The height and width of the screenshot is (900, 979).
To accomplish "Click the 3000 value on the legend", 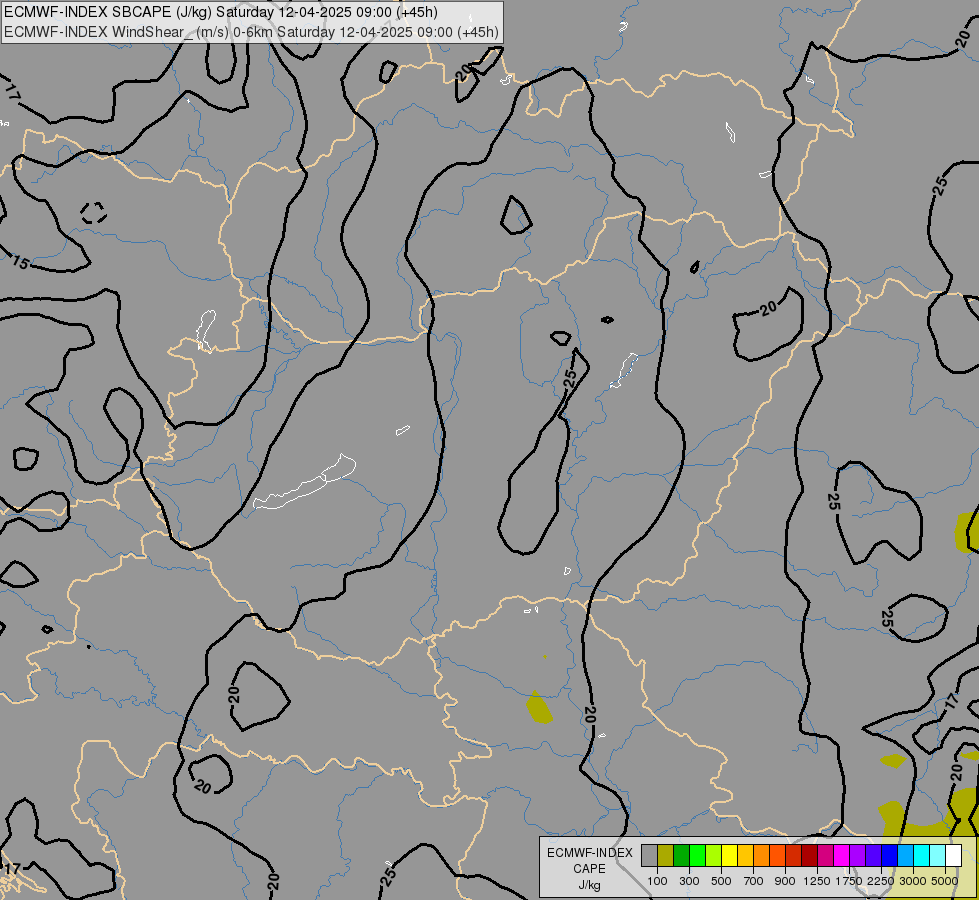I will (x=913, y=881).
